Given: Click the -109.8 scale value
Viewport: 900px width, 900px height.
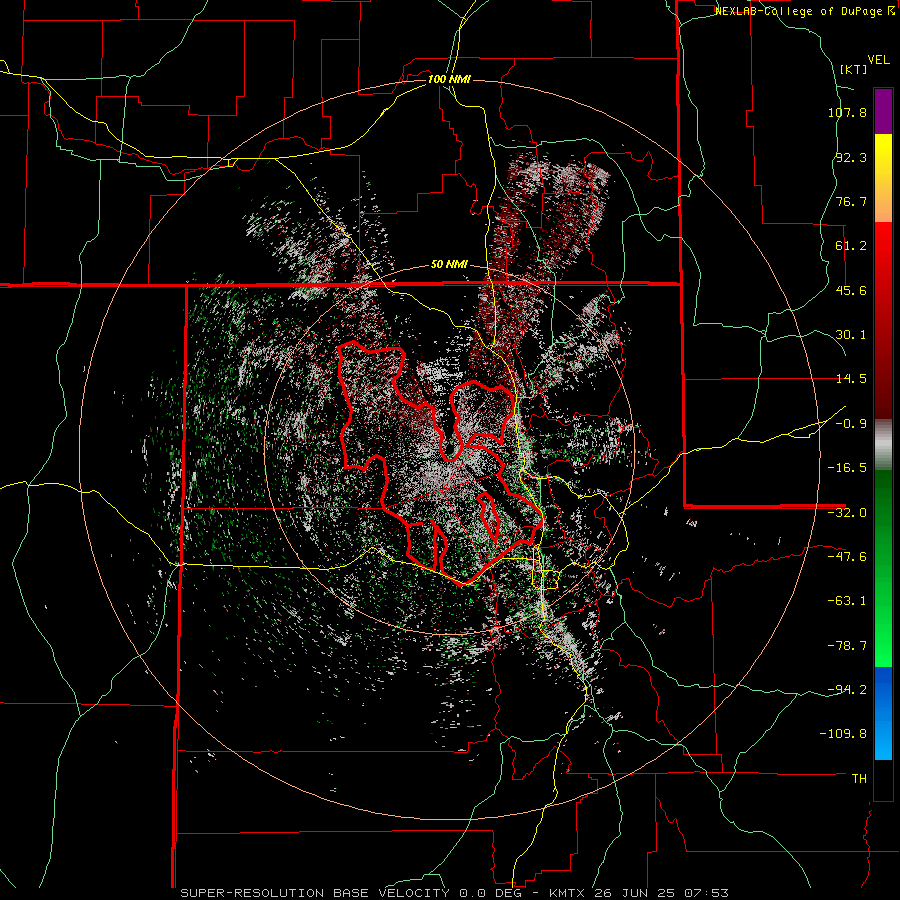Looking at the screenshot, I should click(844, 734).
